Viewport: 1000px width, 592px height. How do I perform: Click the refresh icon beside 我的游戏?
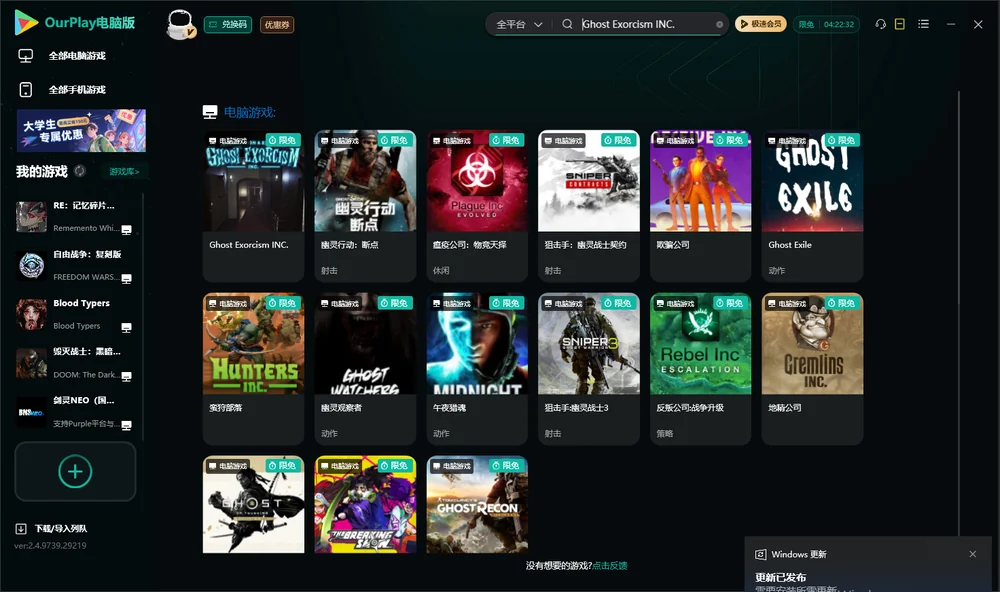click(x=80, y=171)
